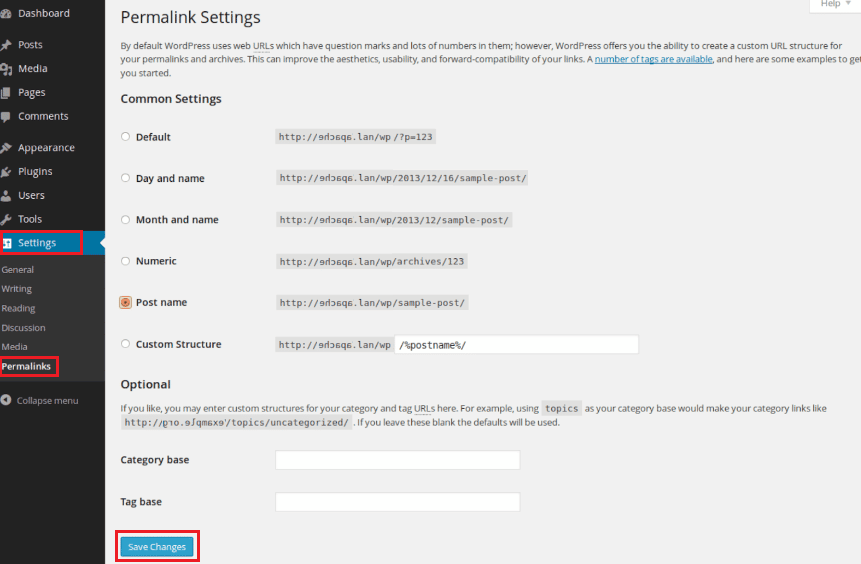Viewport: 861px width, 564px height.
Task: Select the Numeric permalink option
Action: tap(125, 261)
